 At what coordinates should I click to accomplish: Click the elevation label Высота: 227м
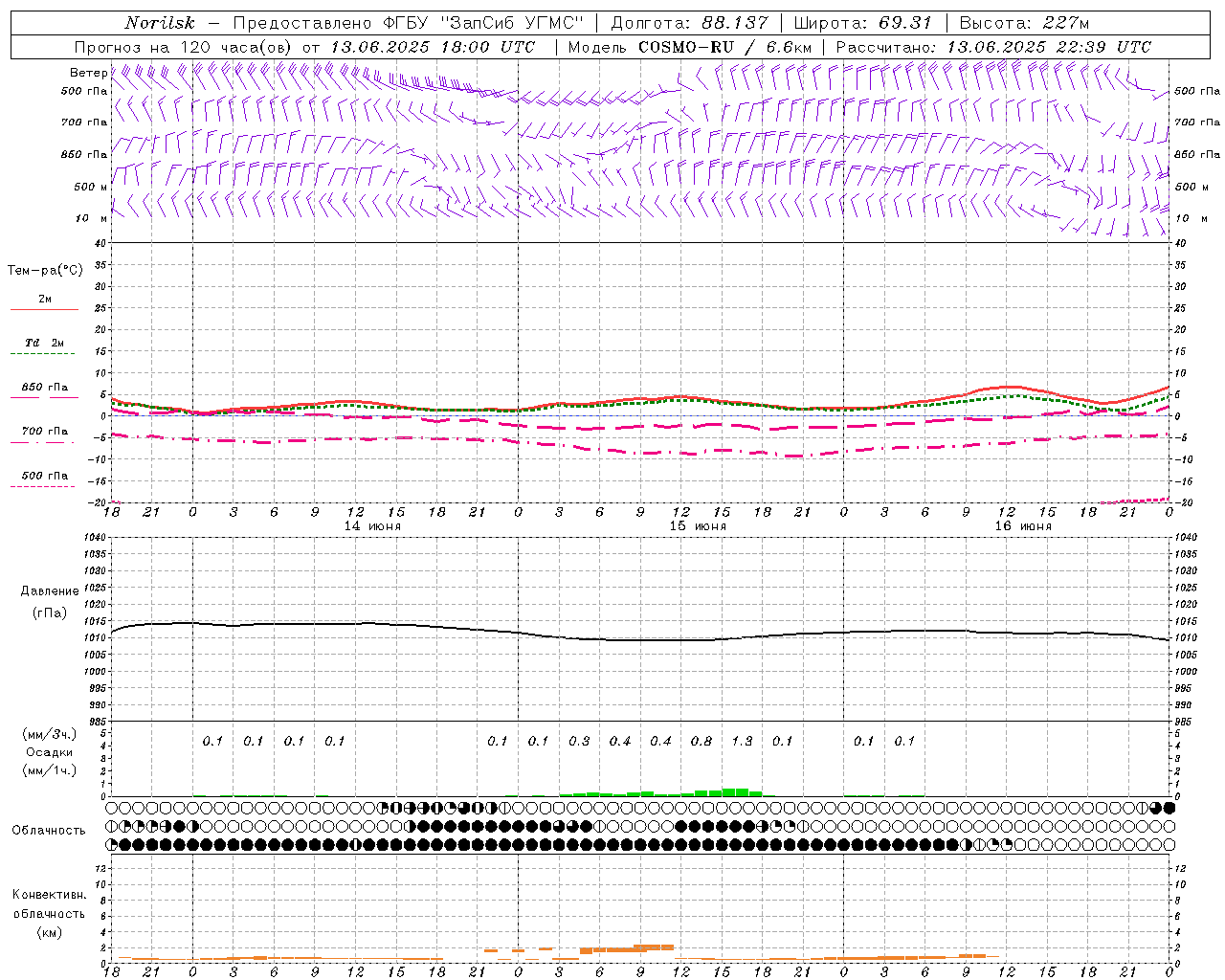(x=1024, y=23)
